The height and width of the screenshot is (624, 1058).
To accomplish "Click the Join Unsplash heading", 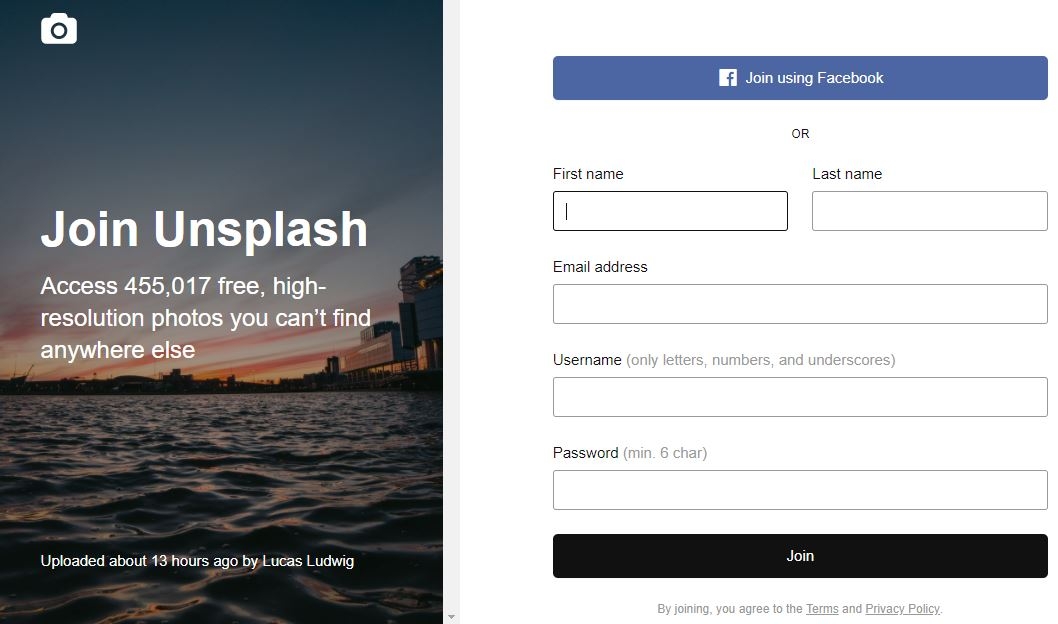I will [204, 229].
